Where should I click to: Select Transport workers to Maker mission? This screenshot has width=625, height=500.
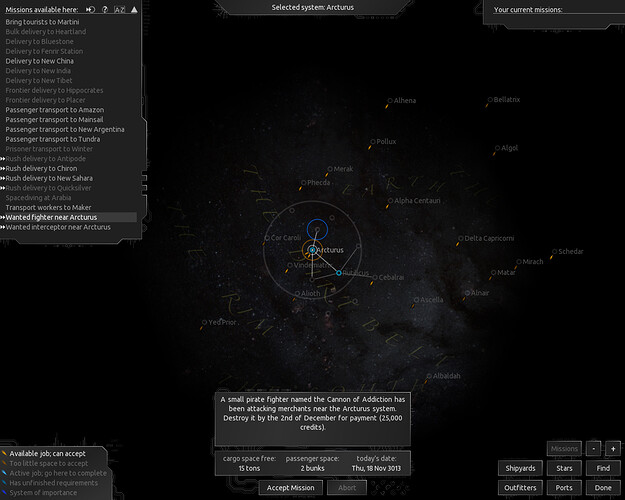point(48,207)
